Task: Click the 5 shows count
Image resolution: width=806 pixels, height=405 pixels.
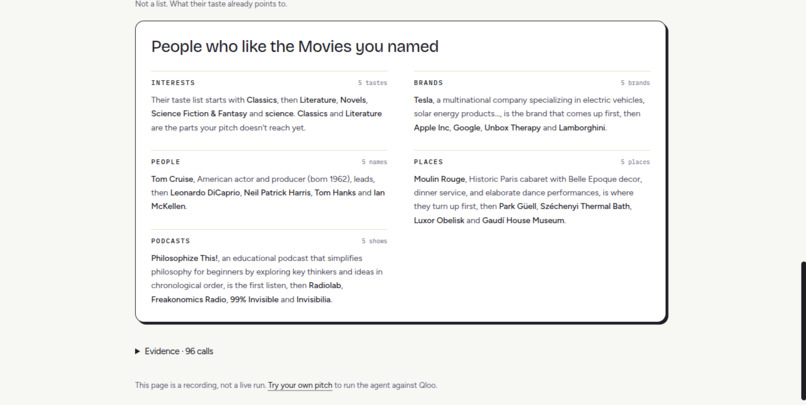Action: pos(374,241)
